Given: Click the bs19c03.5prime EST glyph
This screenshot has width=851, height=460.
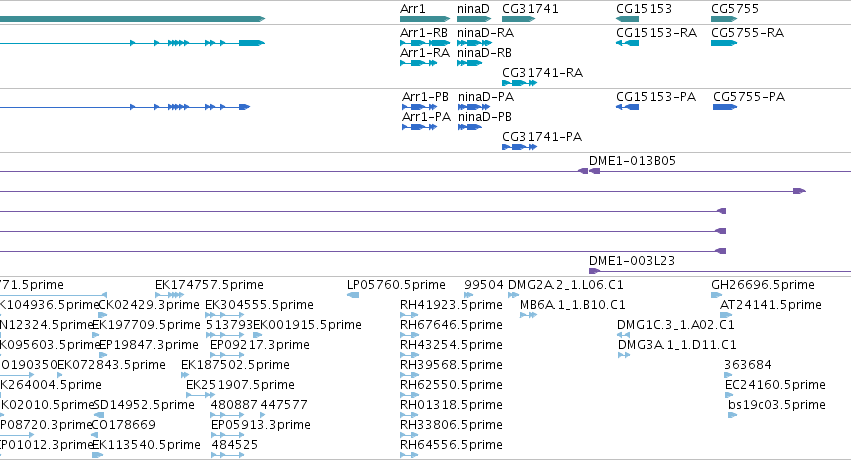Looking at the screenshot, I should click(x=733, y=416).
